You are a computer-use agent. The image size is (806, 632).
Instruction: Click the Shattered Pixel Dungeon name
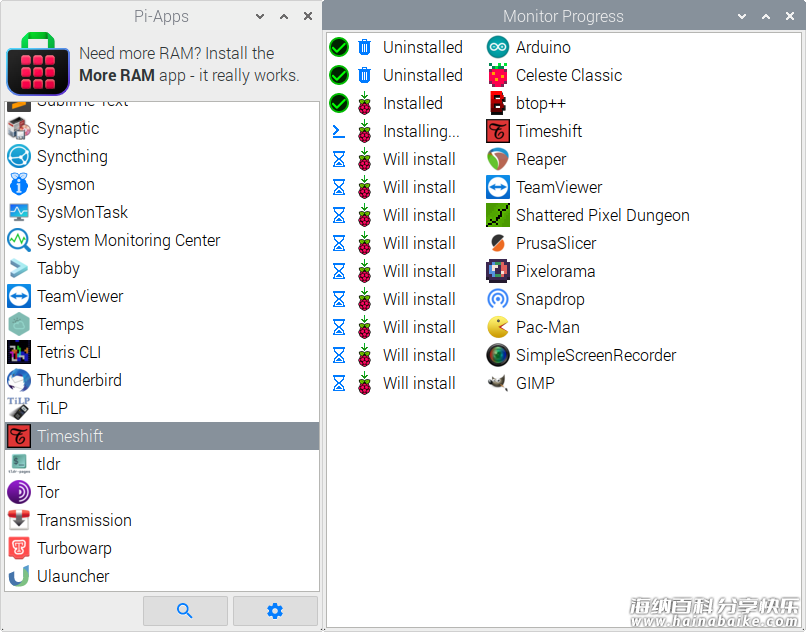coord(603,215)
